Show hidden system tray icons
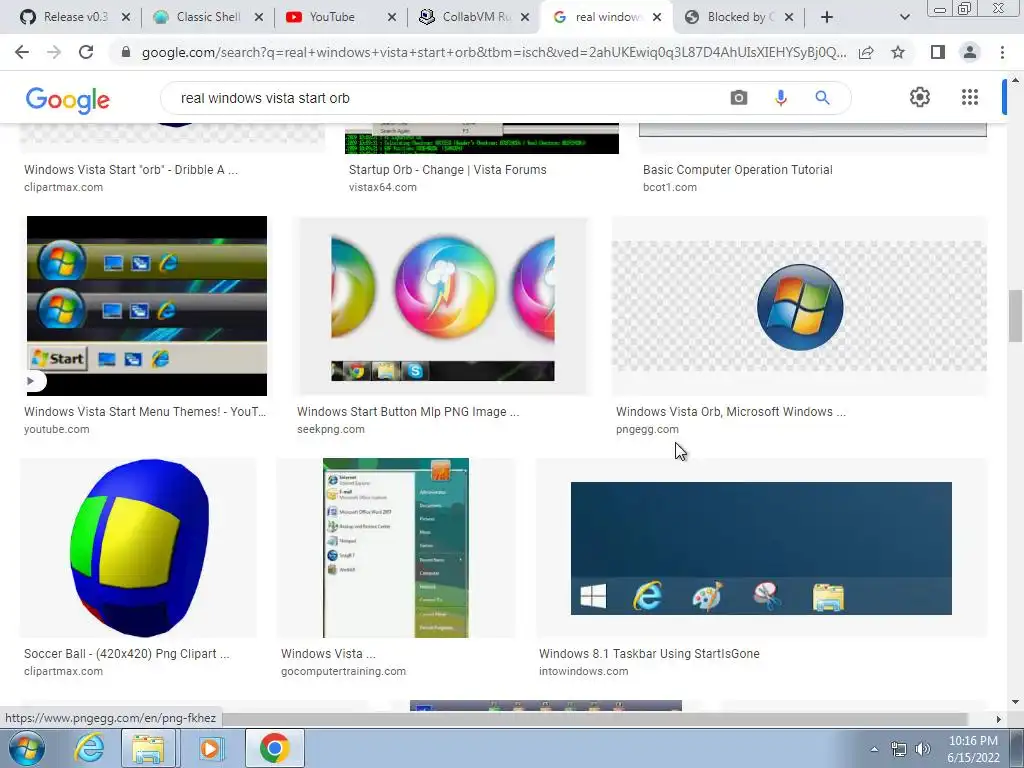 point(874,749)
